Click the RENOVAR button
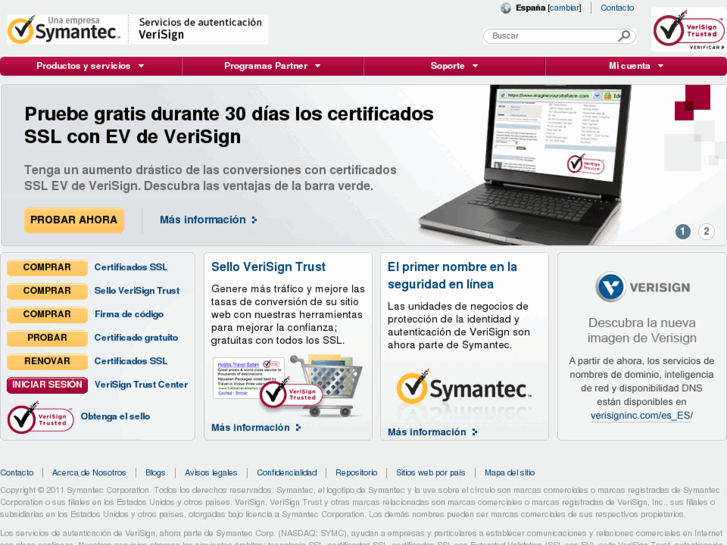The image size is (727, 545). click(47, 361)
